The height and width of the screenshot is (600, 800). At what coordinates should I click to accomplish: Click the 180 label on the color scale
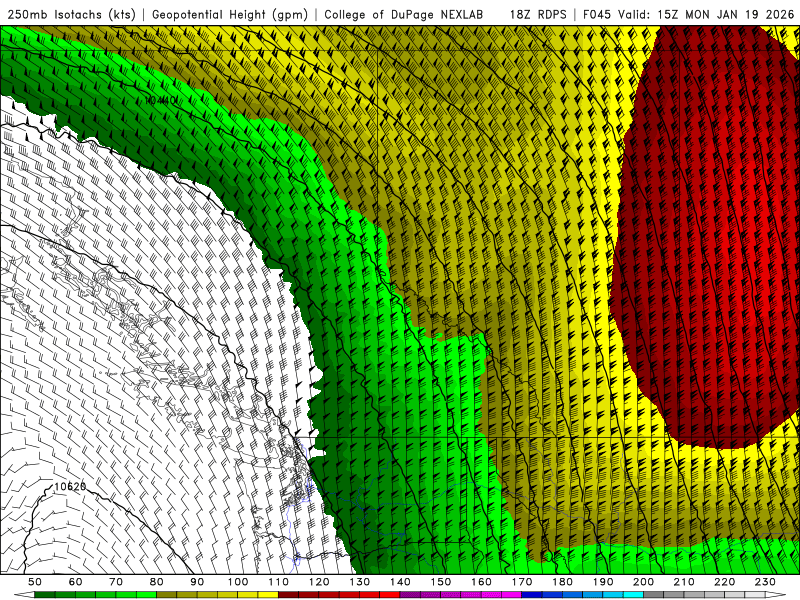point(562,582)
